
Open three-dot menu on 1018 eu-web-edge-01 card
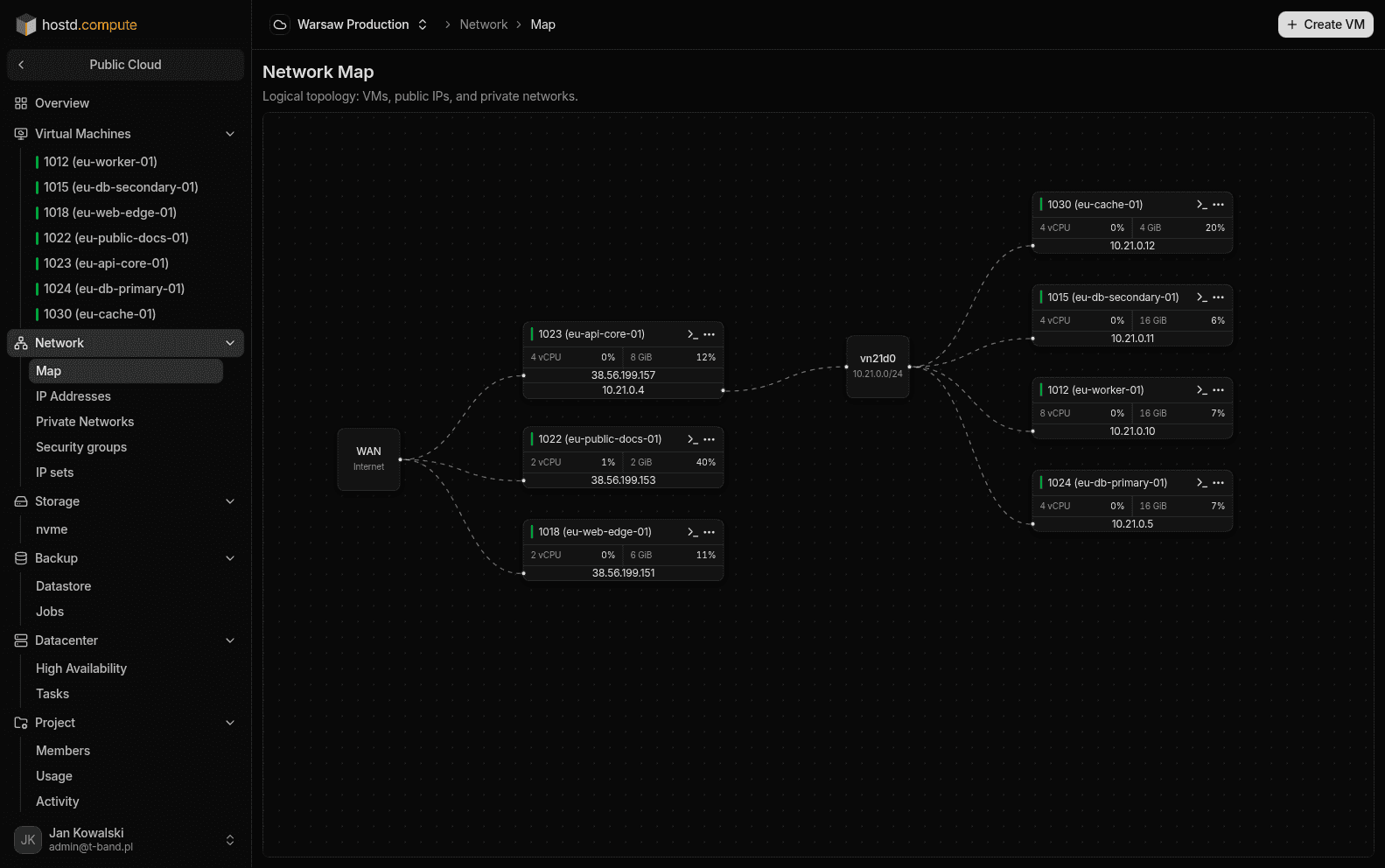(x=709, y=532)
